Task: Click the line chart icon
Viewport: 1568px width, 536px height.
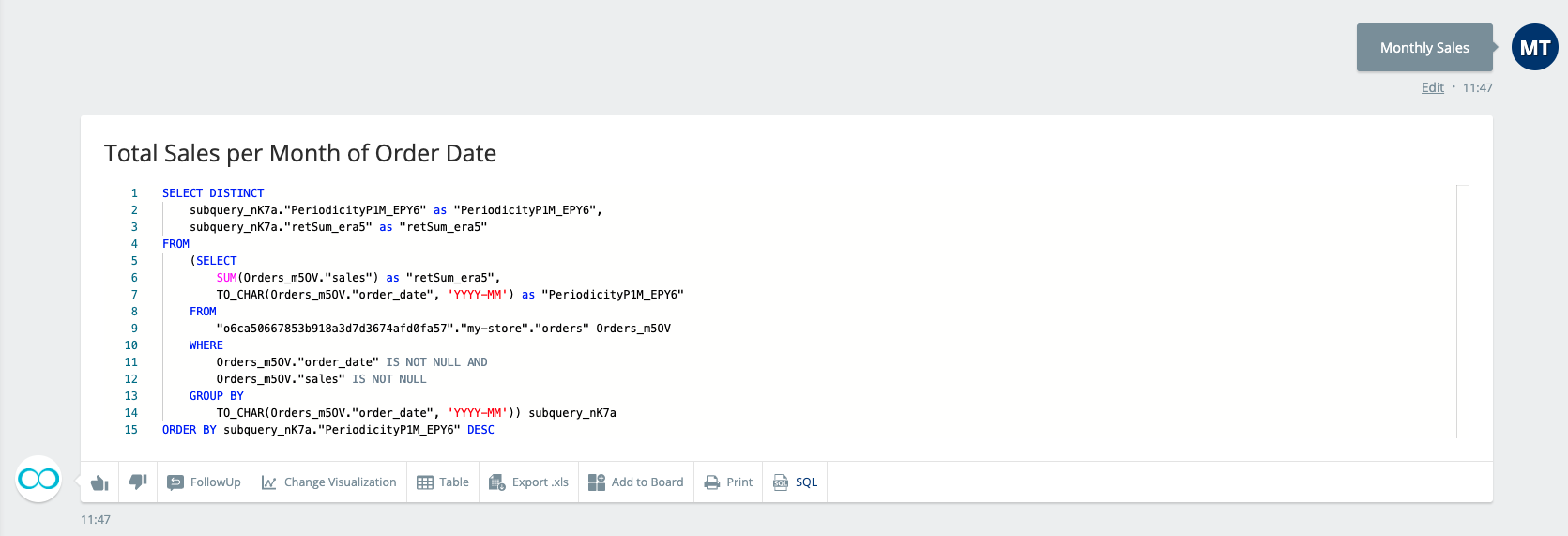Action: (x=268, y=482)
